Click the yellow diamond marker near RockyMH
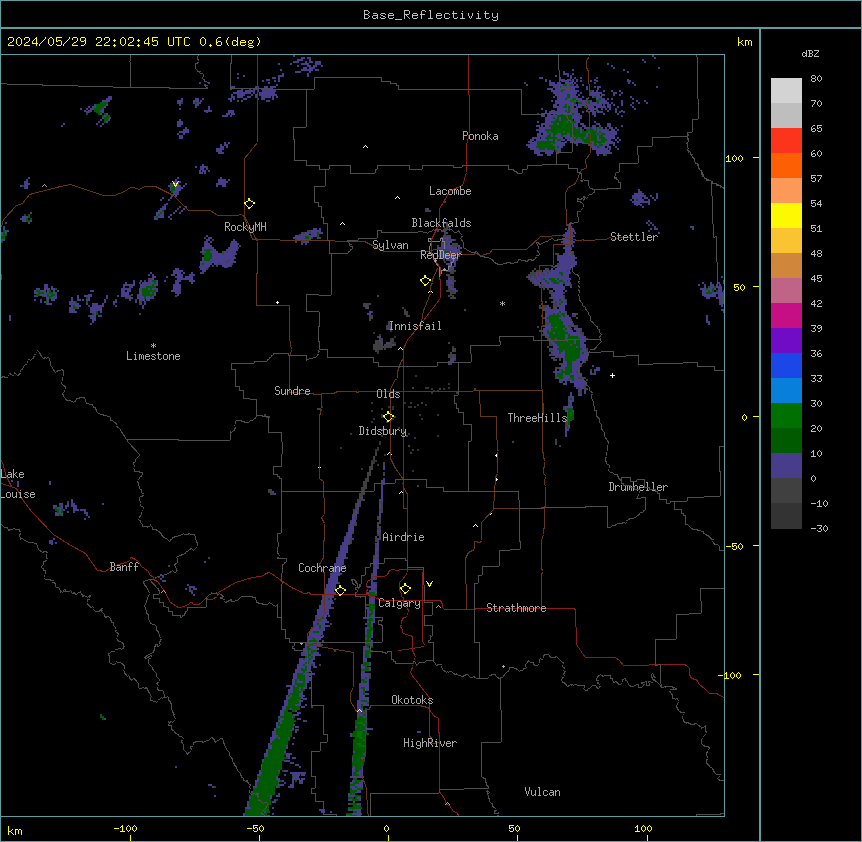This screenshot has height=842, width=862. coord(250,204)
